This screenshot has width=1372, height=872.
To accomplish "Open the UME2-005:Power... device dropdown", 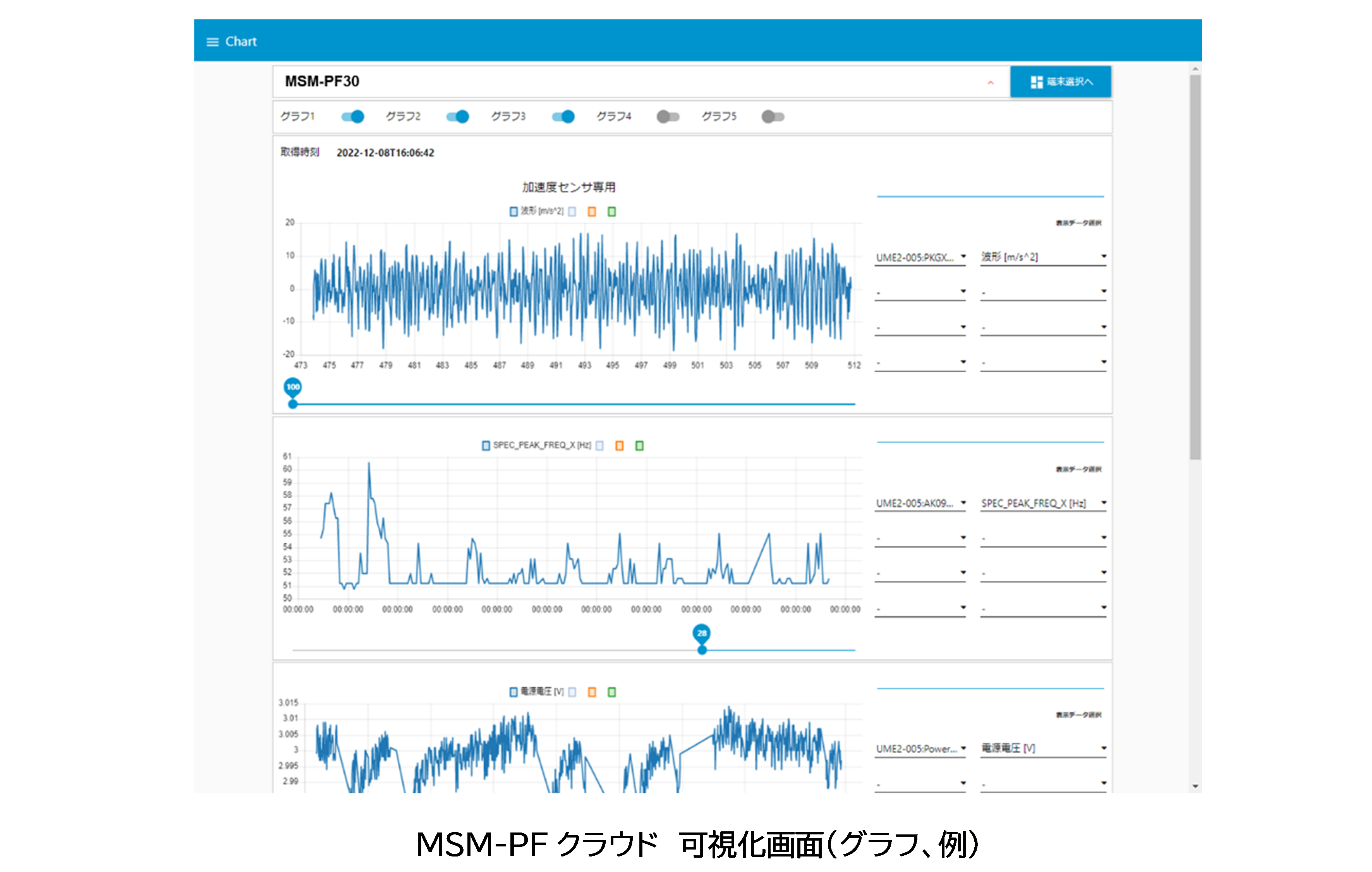I will point(920,749).
